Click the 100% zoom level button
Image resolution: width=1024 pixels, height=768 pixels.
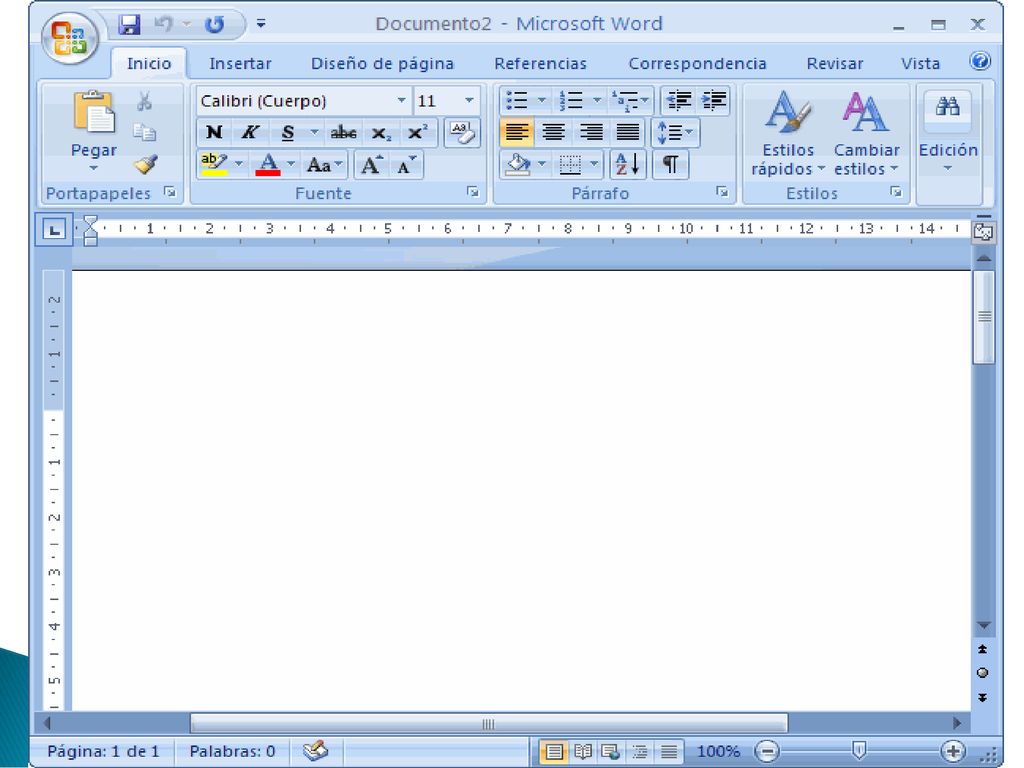718,752
